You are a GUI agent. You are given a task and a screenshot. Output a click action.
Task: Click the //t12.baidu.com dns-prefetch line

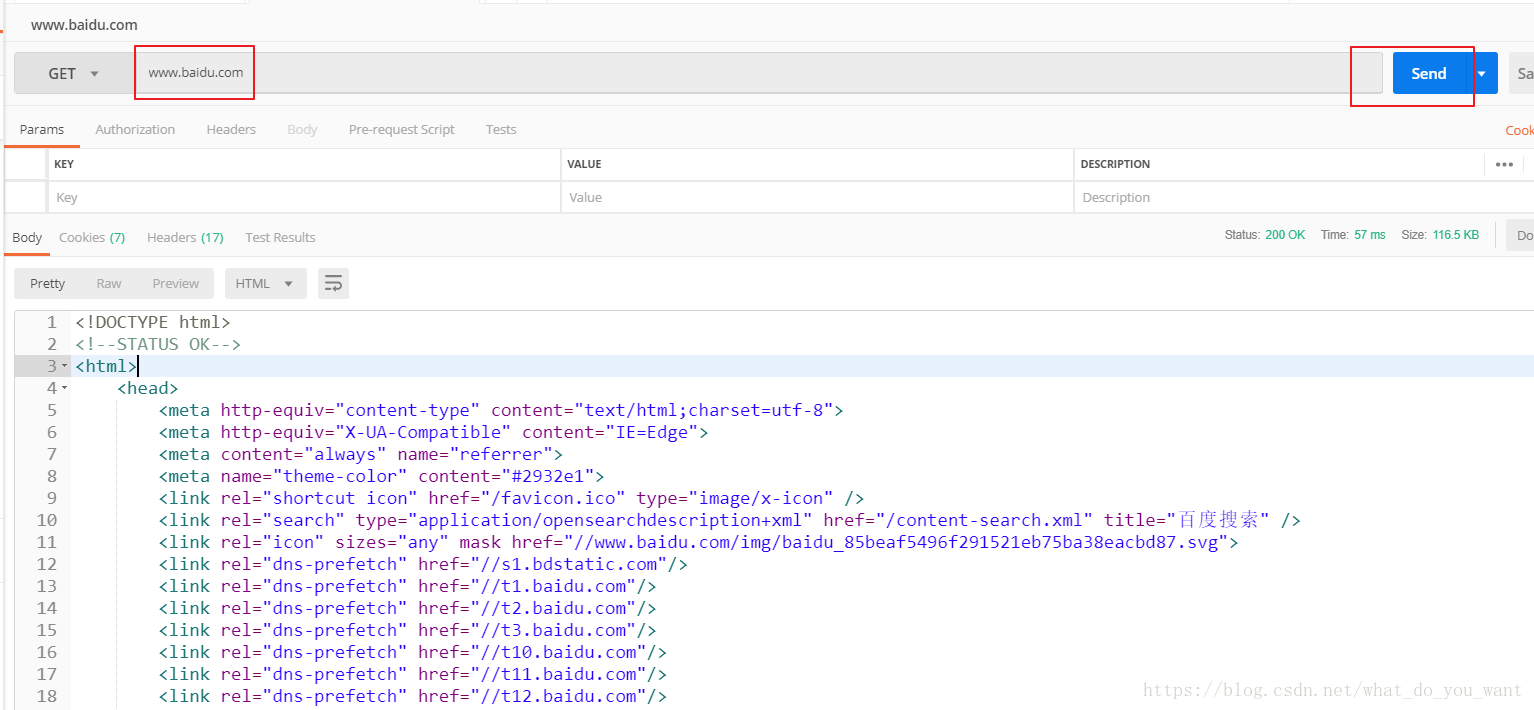412,696
